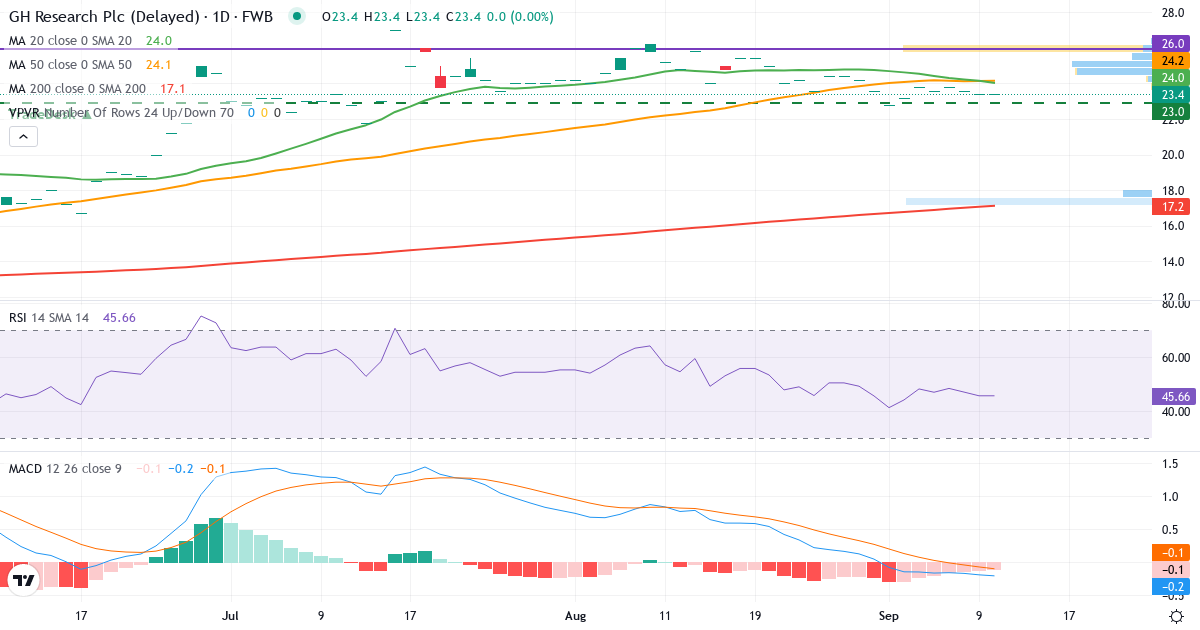
Task: Click the 23.4 current price label
Action: (x=1171, y=95)
